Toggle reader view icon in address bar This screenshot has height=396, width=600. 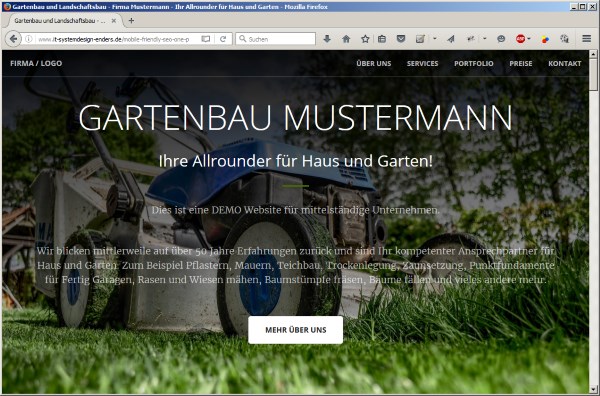[206, 39]
